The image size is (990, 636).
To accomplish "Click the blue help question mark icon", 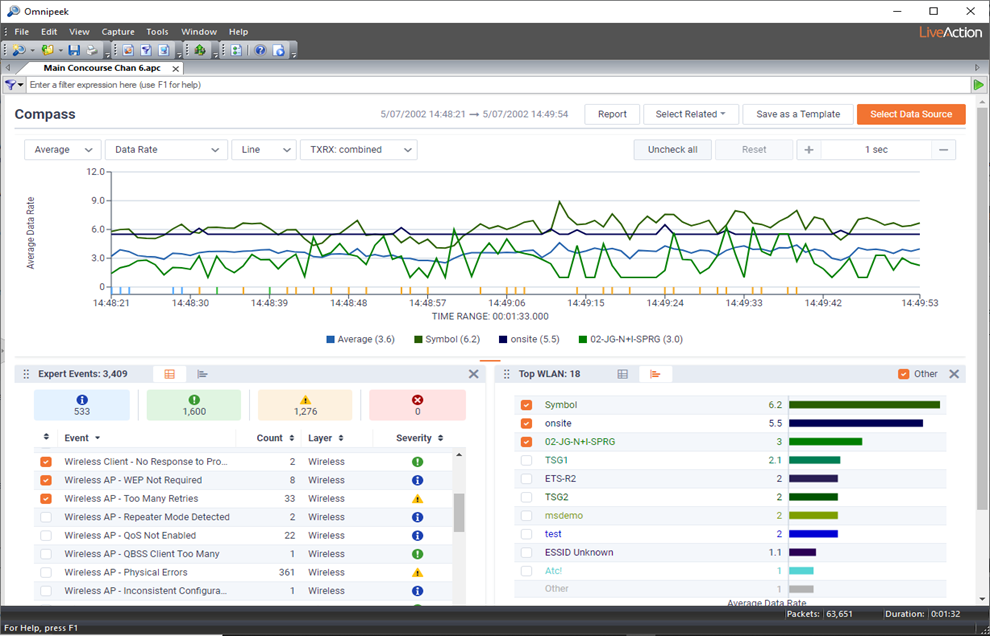I will click(260, 50).
